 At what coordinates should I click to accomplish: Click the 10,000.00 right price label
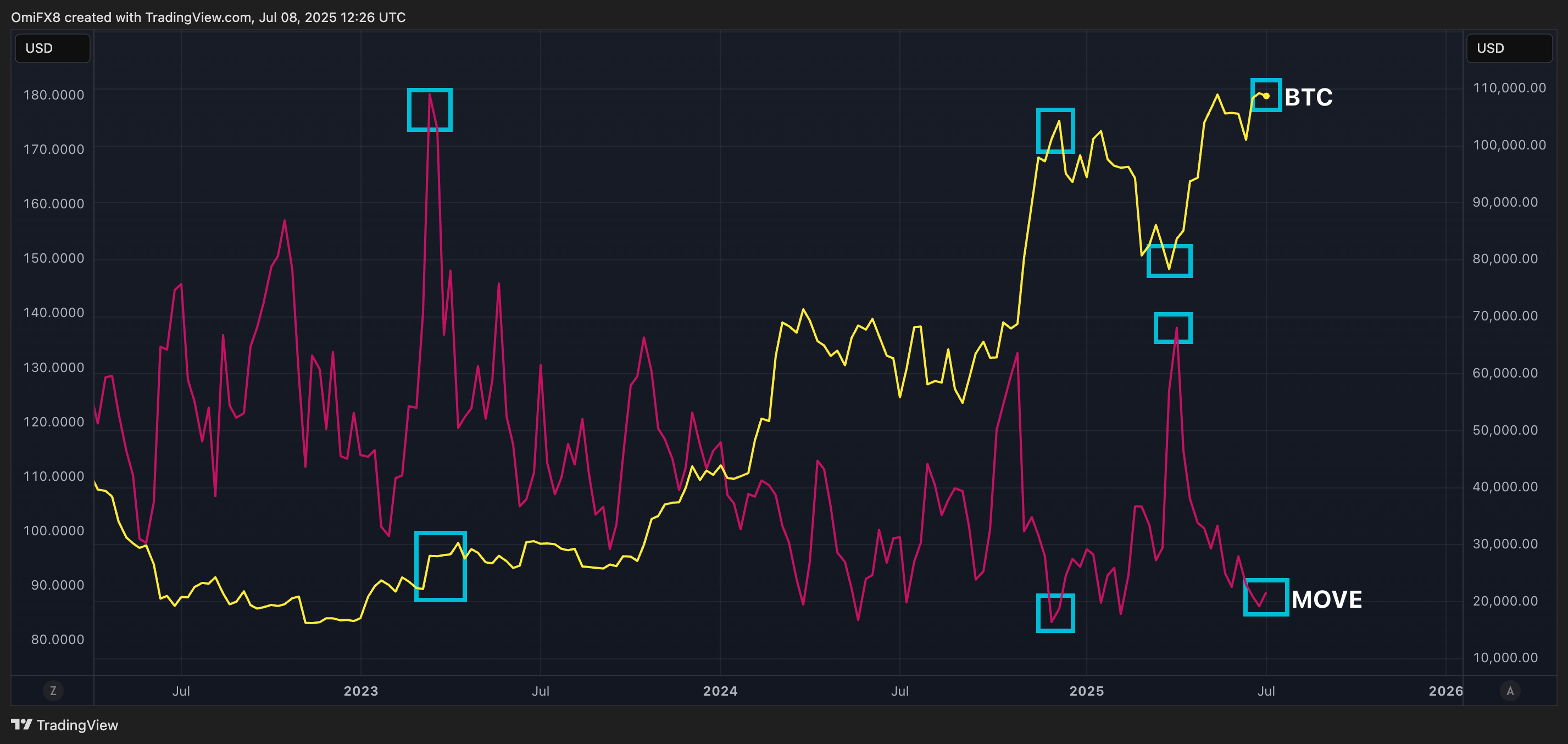coord(1505,658)
